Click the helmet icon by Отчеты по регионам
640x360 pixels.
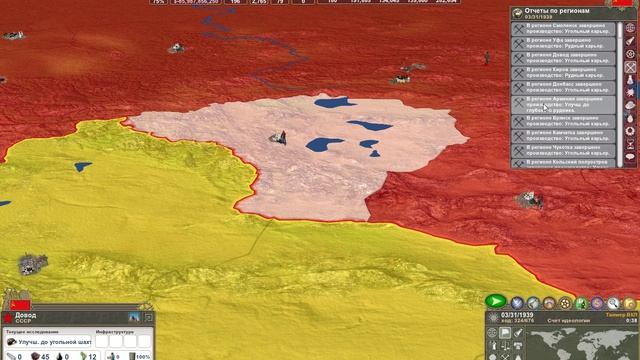[518, 13]
